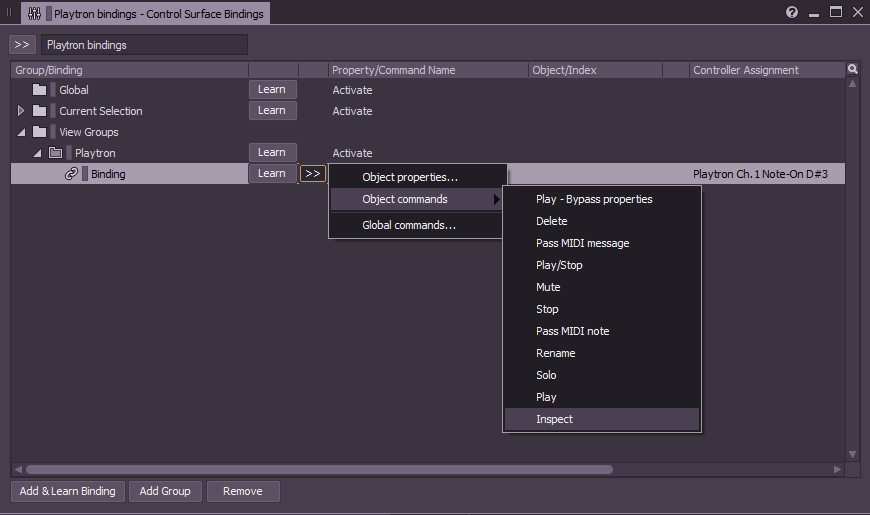Click the horizontal scrollbar thumb
Screen dimensions: 870x515
pyautogui.click(x=319, y=469)
